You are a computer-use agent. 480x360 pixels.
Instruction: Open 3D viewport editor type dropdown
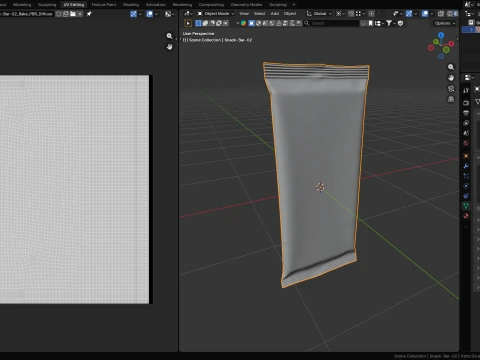tap(188, 14)
